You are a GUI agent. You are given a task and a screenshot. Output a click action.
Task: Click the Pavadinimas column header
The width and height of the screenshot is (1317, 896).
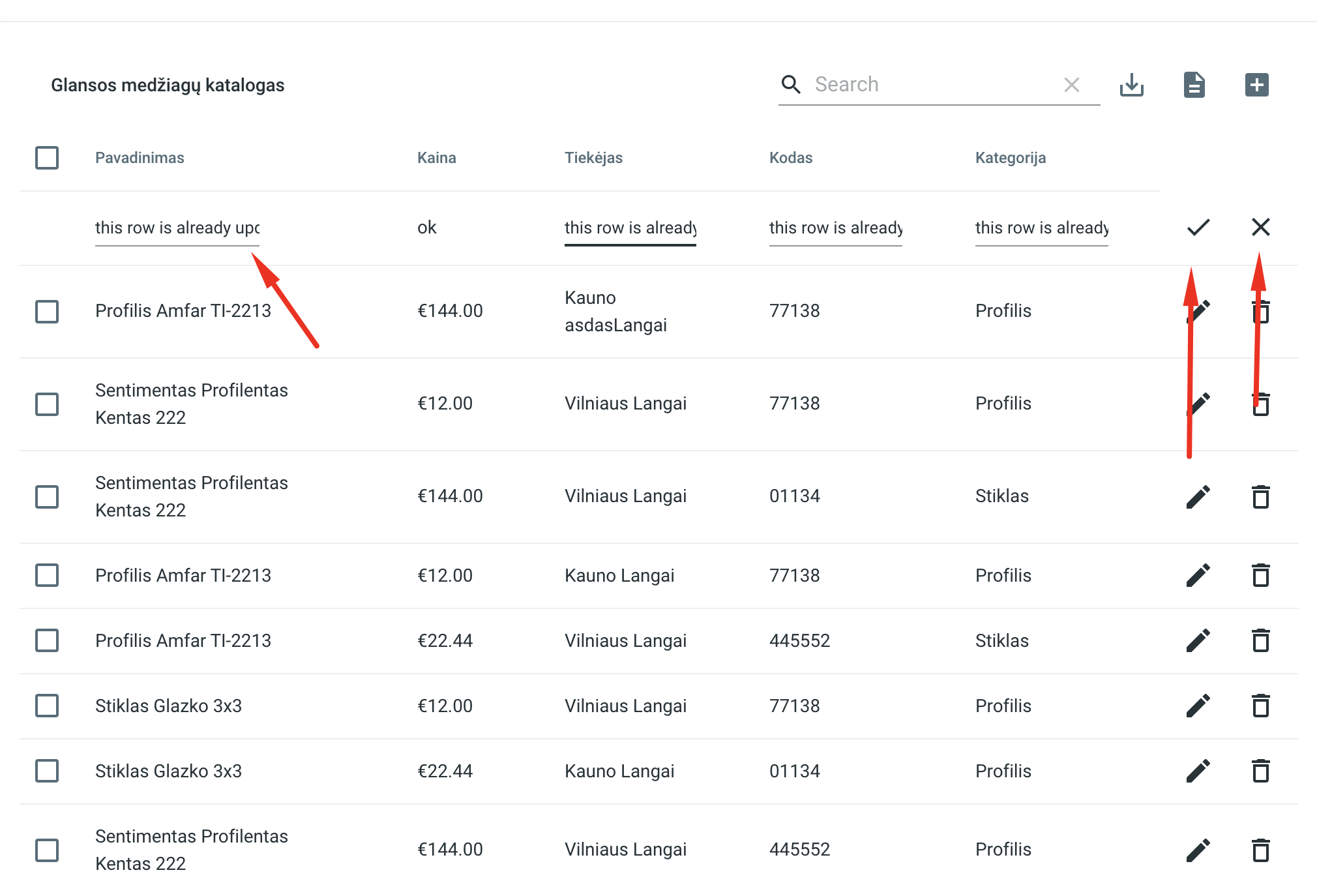tap(140, 157)
